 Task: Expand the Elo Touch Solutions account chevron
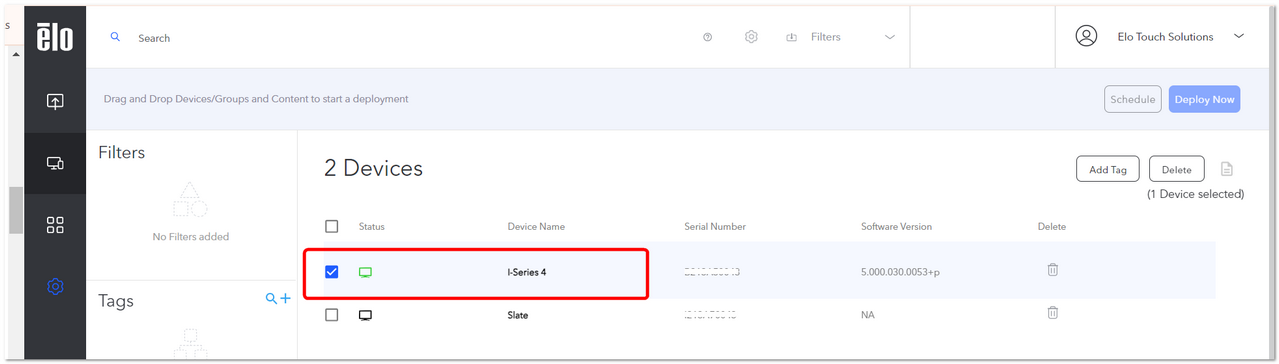1239,36
